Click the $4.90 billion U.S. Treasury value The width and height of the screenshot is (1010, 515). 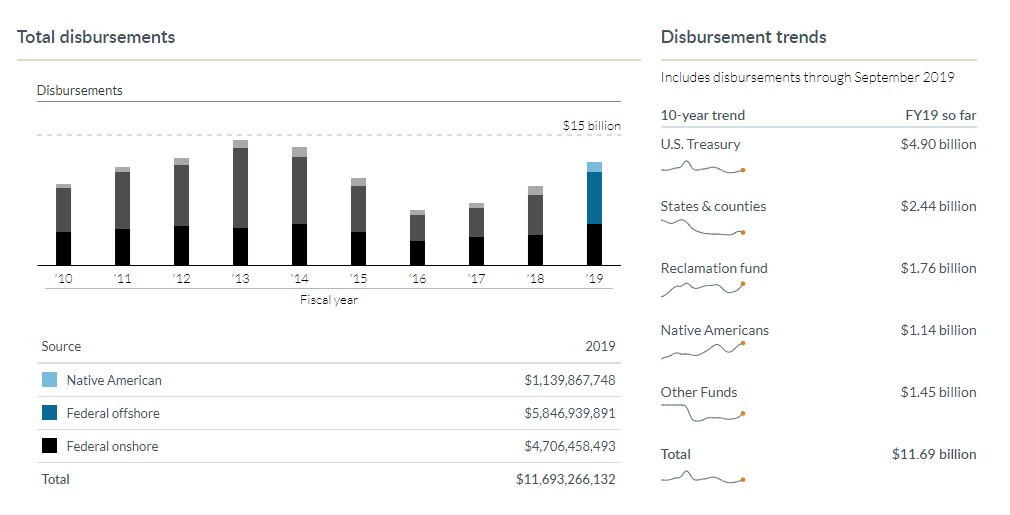938,144
